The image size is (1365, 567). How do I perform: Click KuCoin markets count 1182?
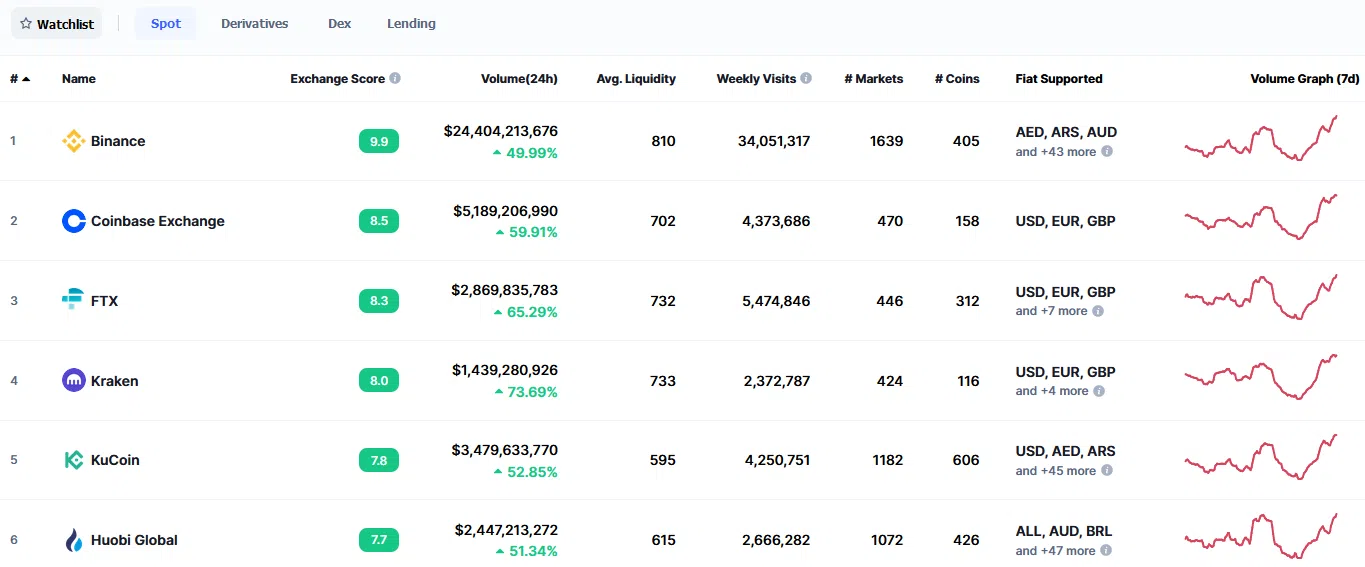887,460
